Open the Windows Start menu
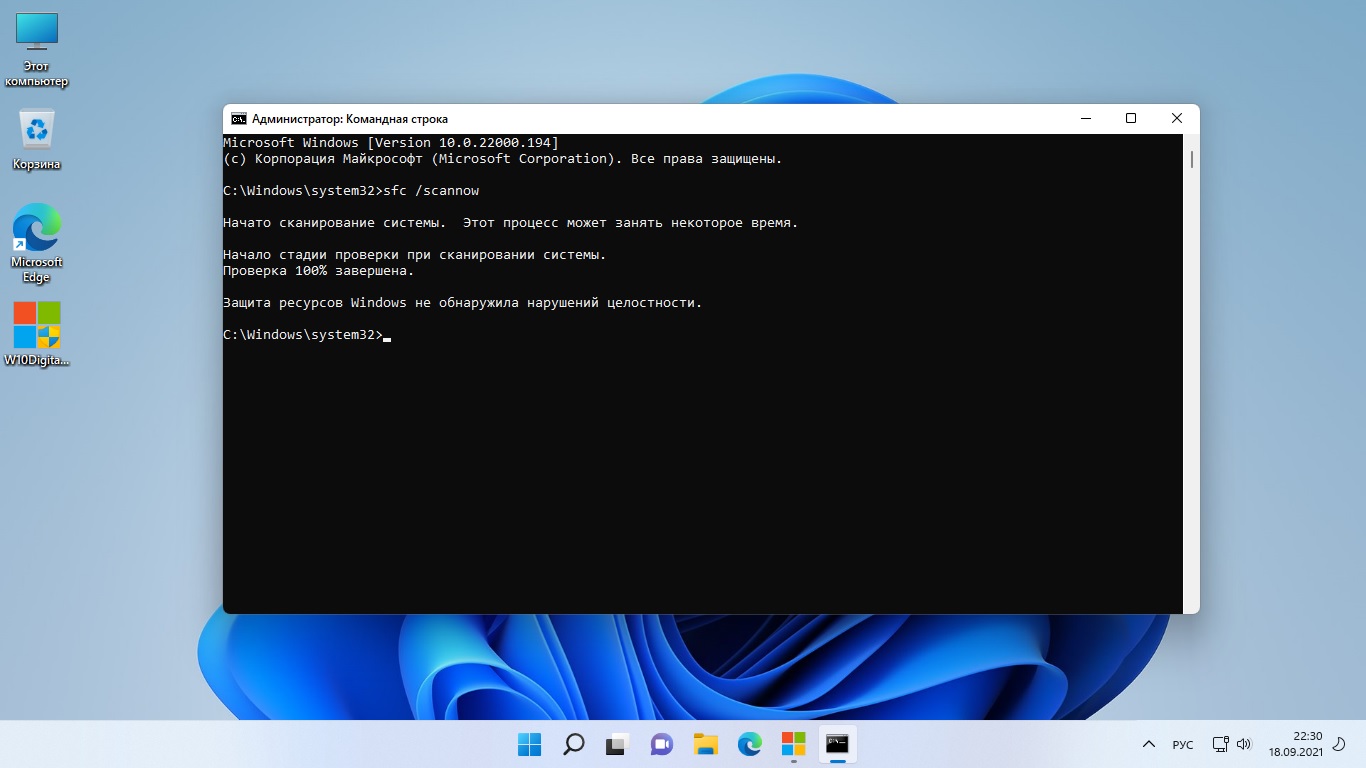 529,744
